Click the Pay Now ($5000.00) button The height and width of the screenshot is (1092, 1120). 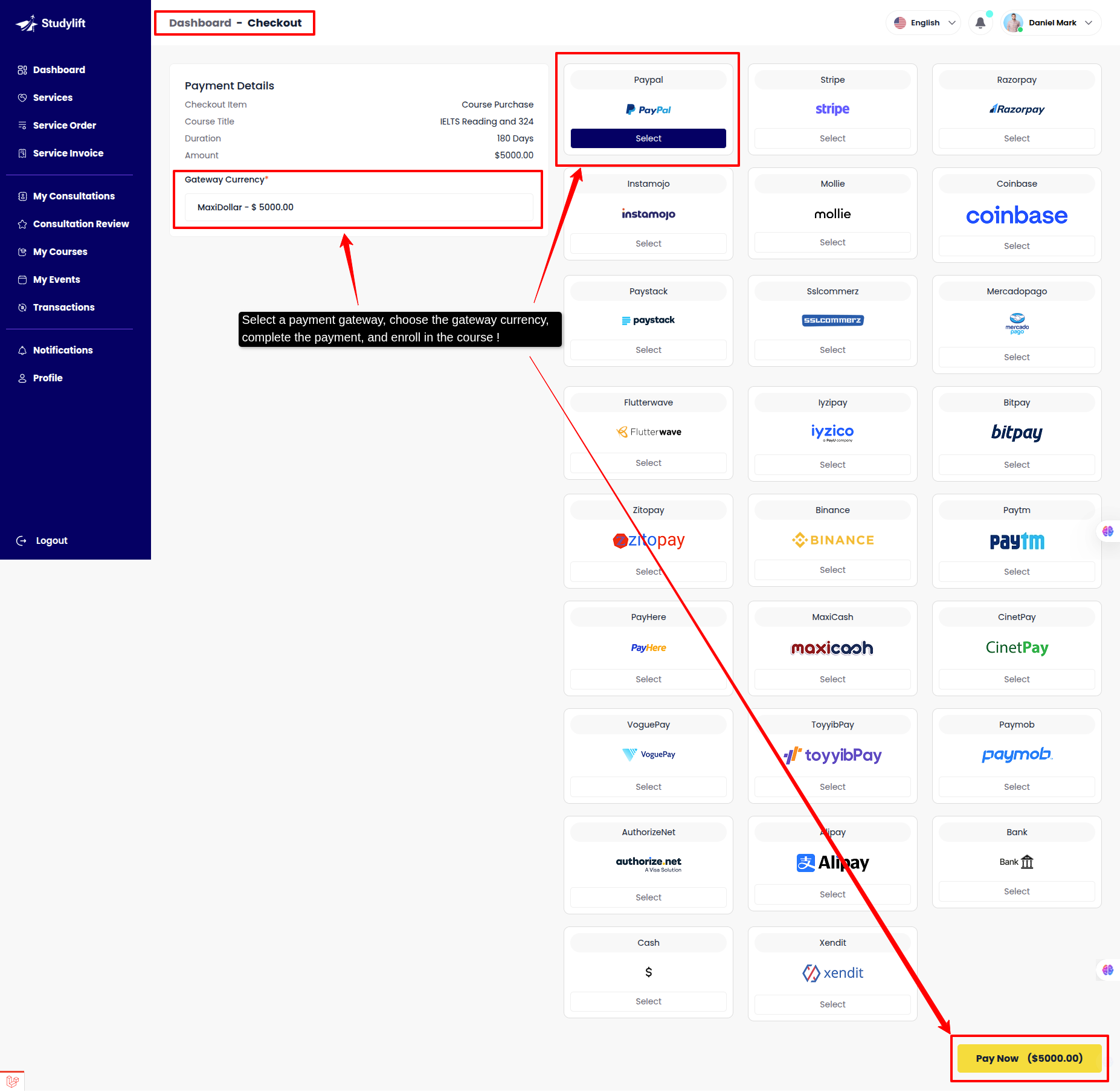(1029, 1058)
